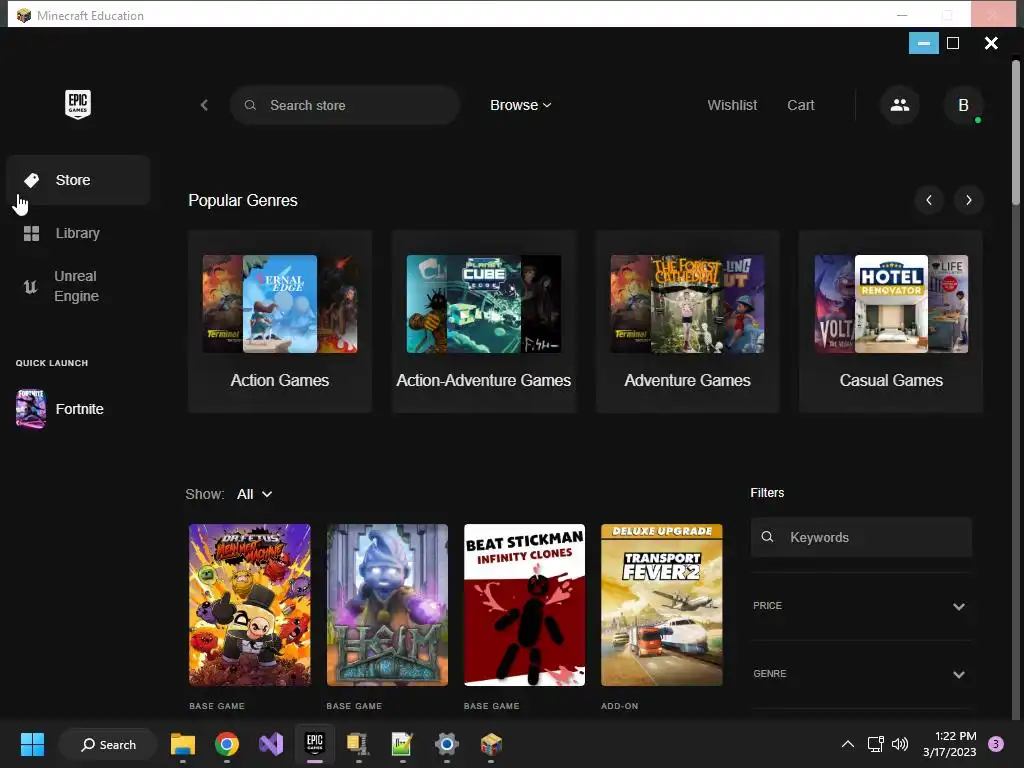Click the Store tag icon
Viewport: 1024px width, 768px height.
(x=31, y=180)
